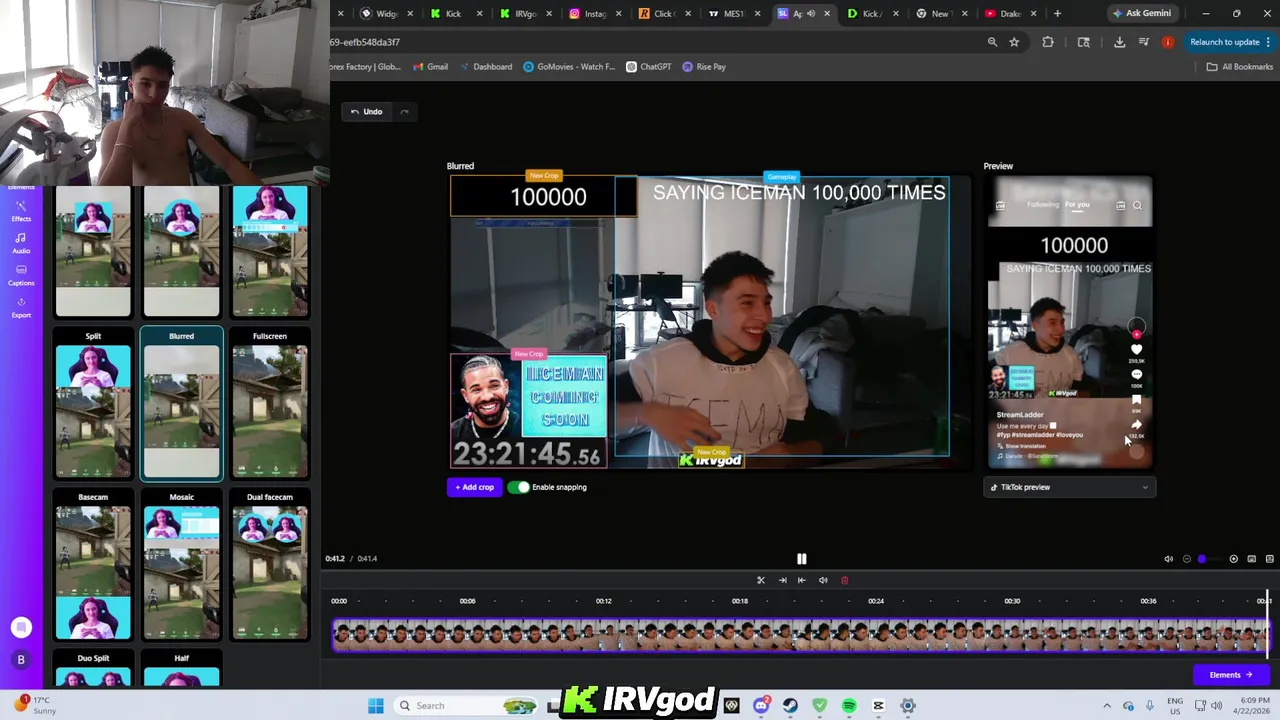Open the All Bookmarks folder
Screen dimensions: 1280x720
1239,67
